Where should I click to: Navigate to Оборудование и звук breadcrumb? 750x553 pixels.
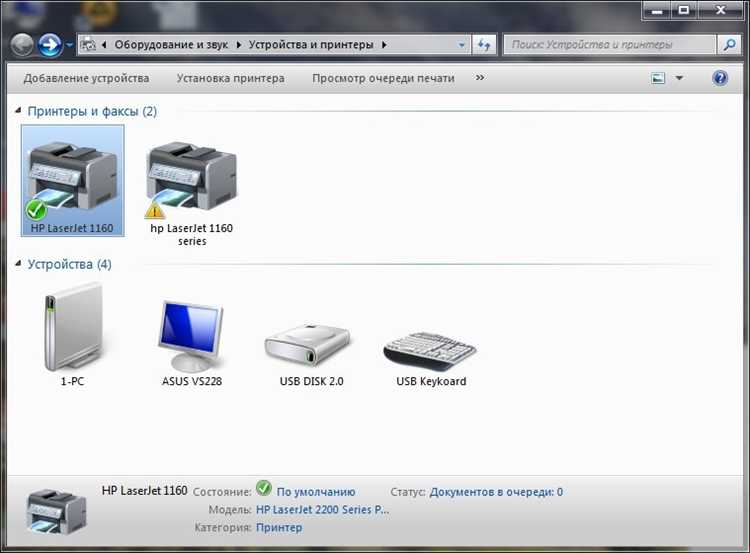[x=171, y=44]
